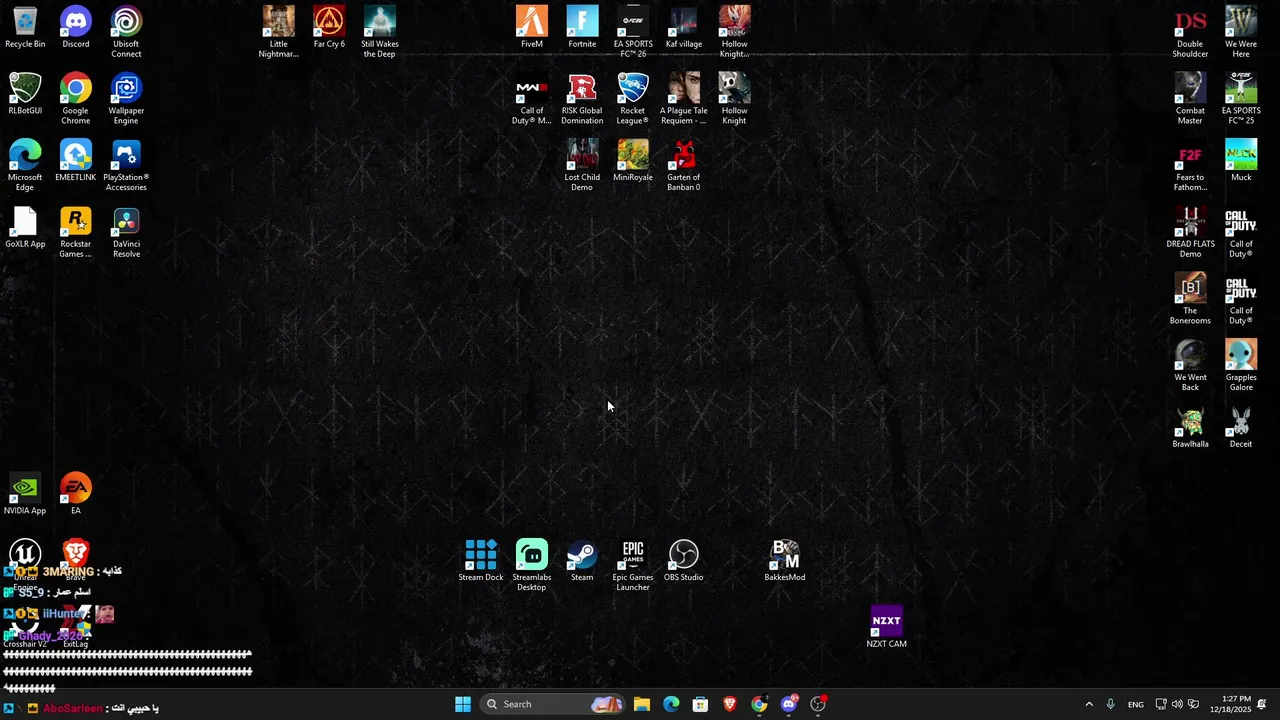Open the MiniRoyale desktop shortcut
The width and height of the screenshot is (1280, 720).
pyautogui.click(x=633, y=161)
